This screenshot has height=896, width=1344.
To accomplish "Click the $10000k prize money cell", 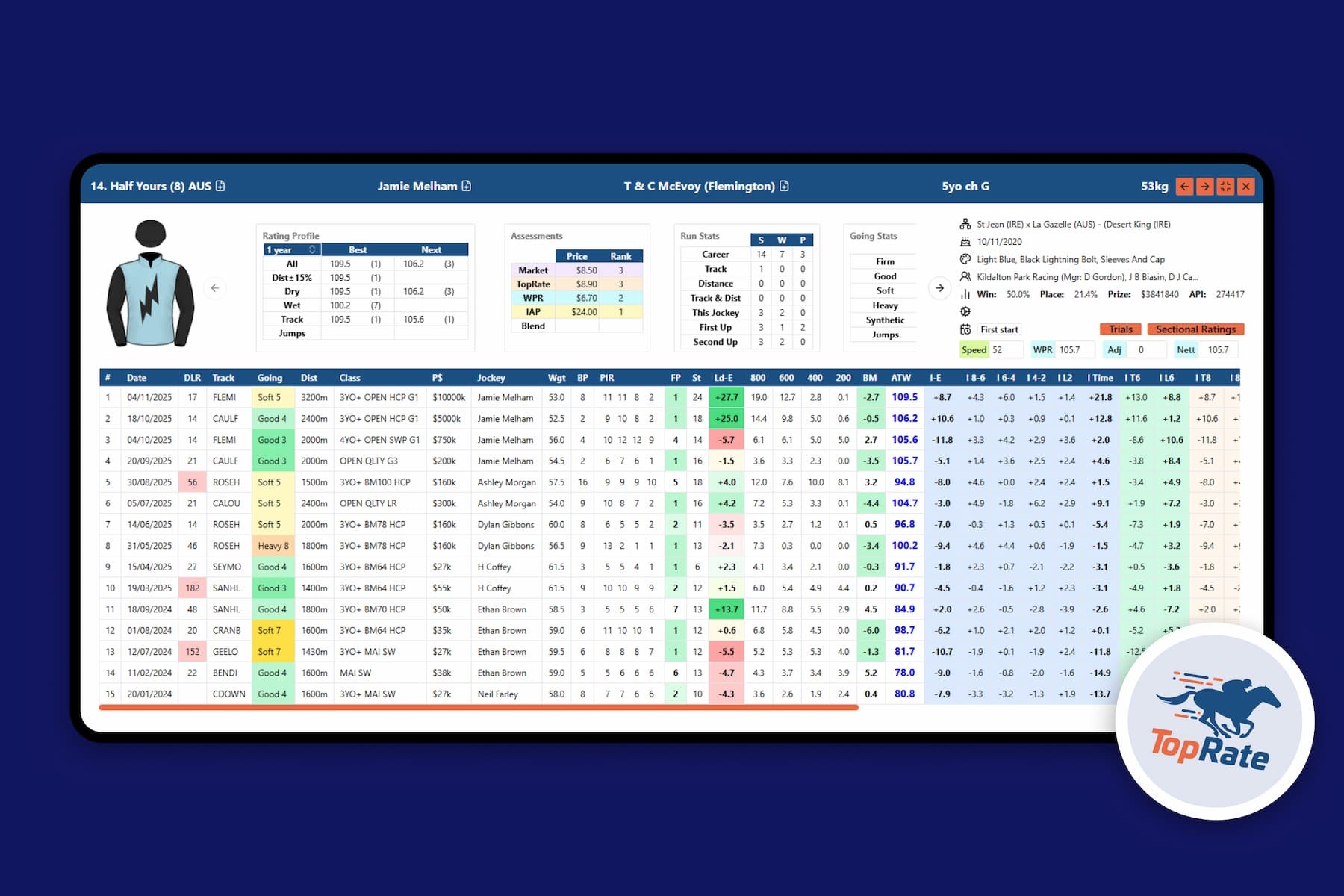I will [x=449, y=397].
